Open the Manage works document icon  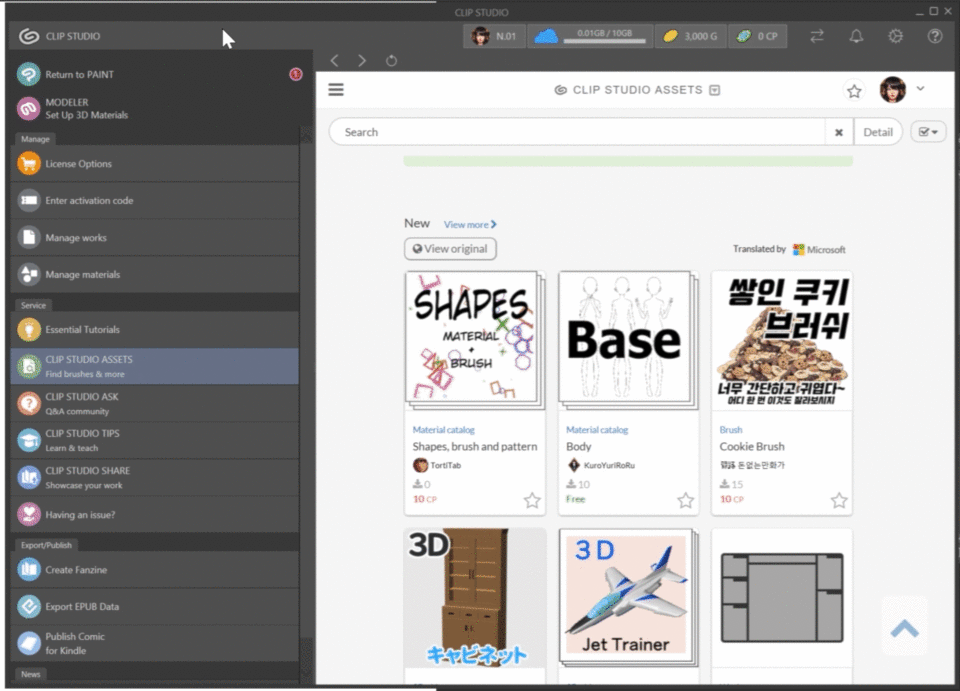(28, 237)
